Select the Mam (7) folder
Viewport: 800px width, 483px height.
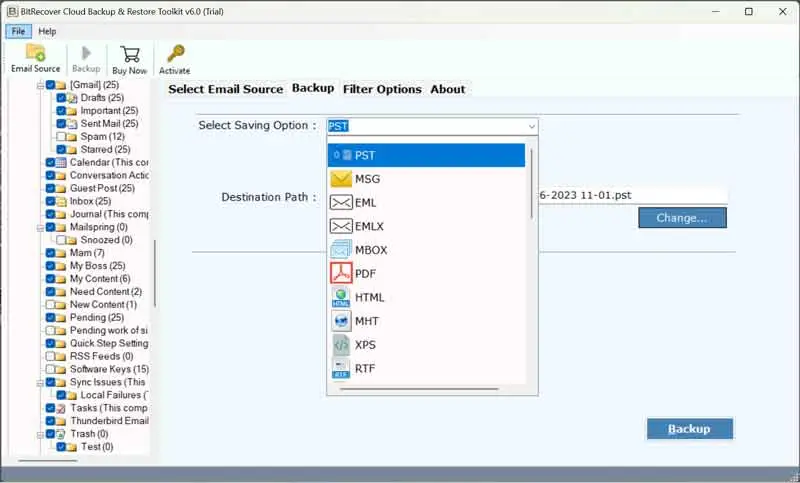pyautogui.click(x=87, y=253)
